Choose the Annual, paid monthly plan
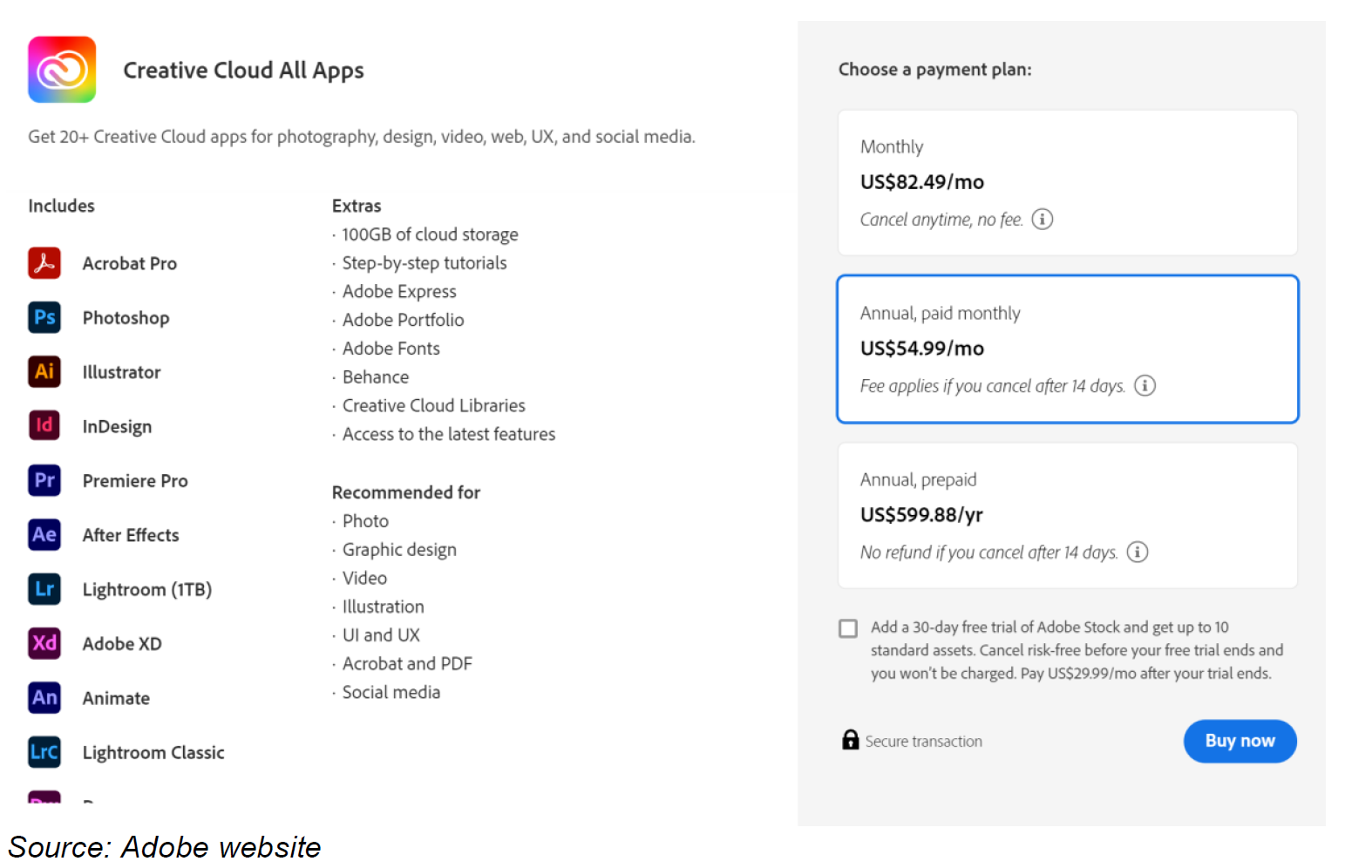This screenshot has width=1372, height=868. point(1067,349)
